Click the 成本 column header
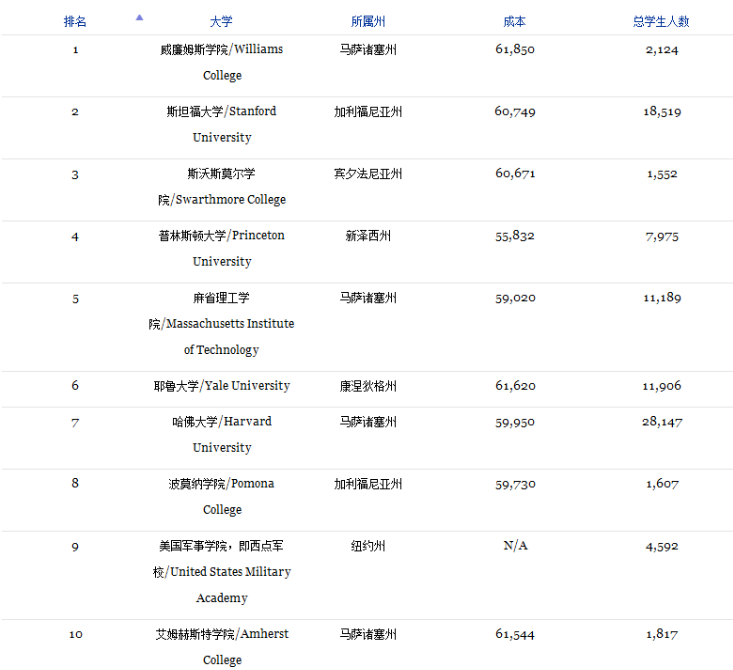This screenshot has height=670, width=733. [515, 21]
